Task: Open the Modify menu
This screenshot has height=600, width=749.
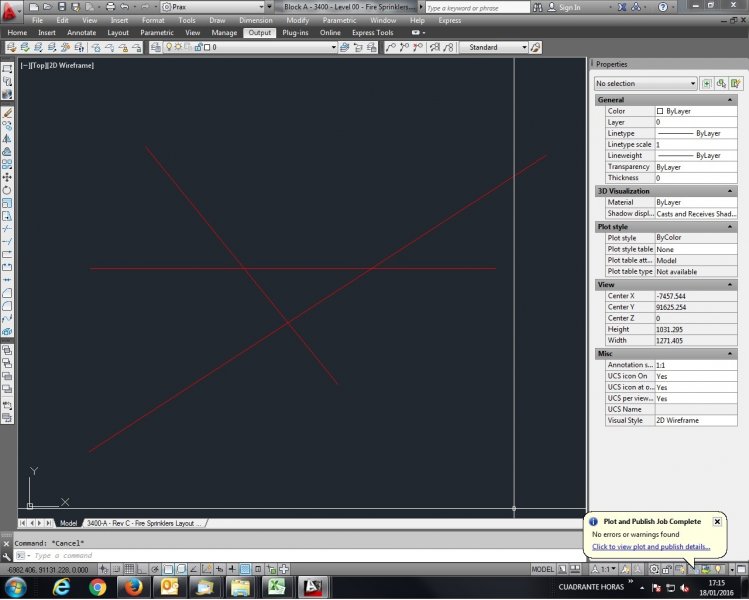Action: point(297,21)
